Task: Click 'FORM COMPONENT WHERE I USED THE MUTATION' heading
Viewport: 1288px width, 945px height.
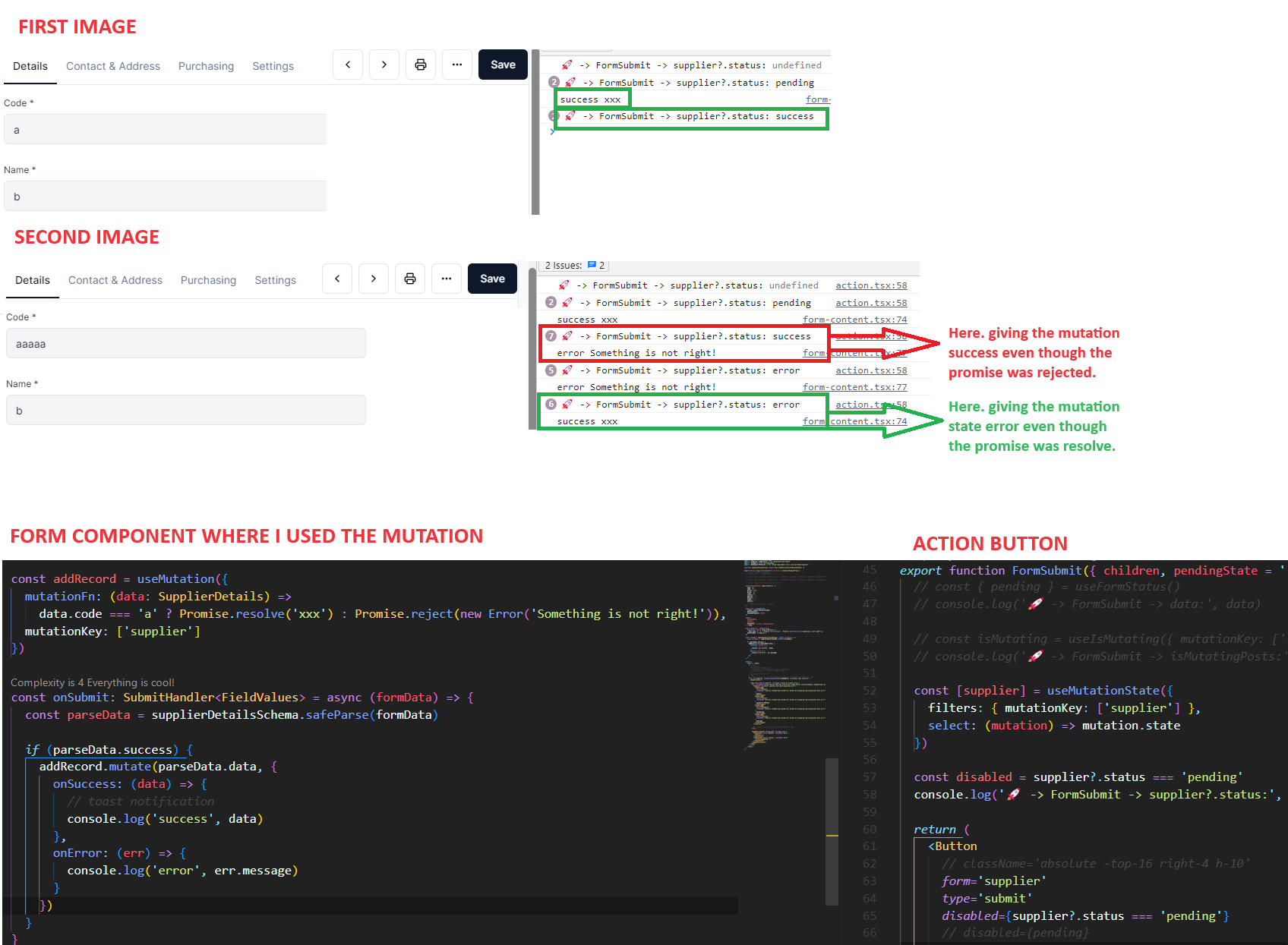Action: coord(247,536)
